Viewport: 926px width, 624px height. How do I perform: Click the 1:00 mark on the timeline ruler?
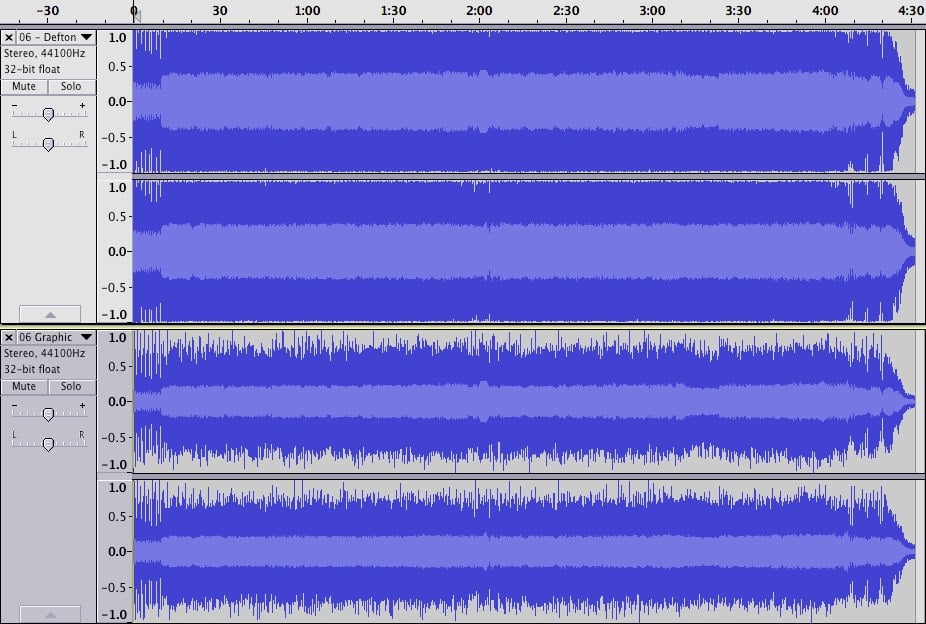(307, 11)
